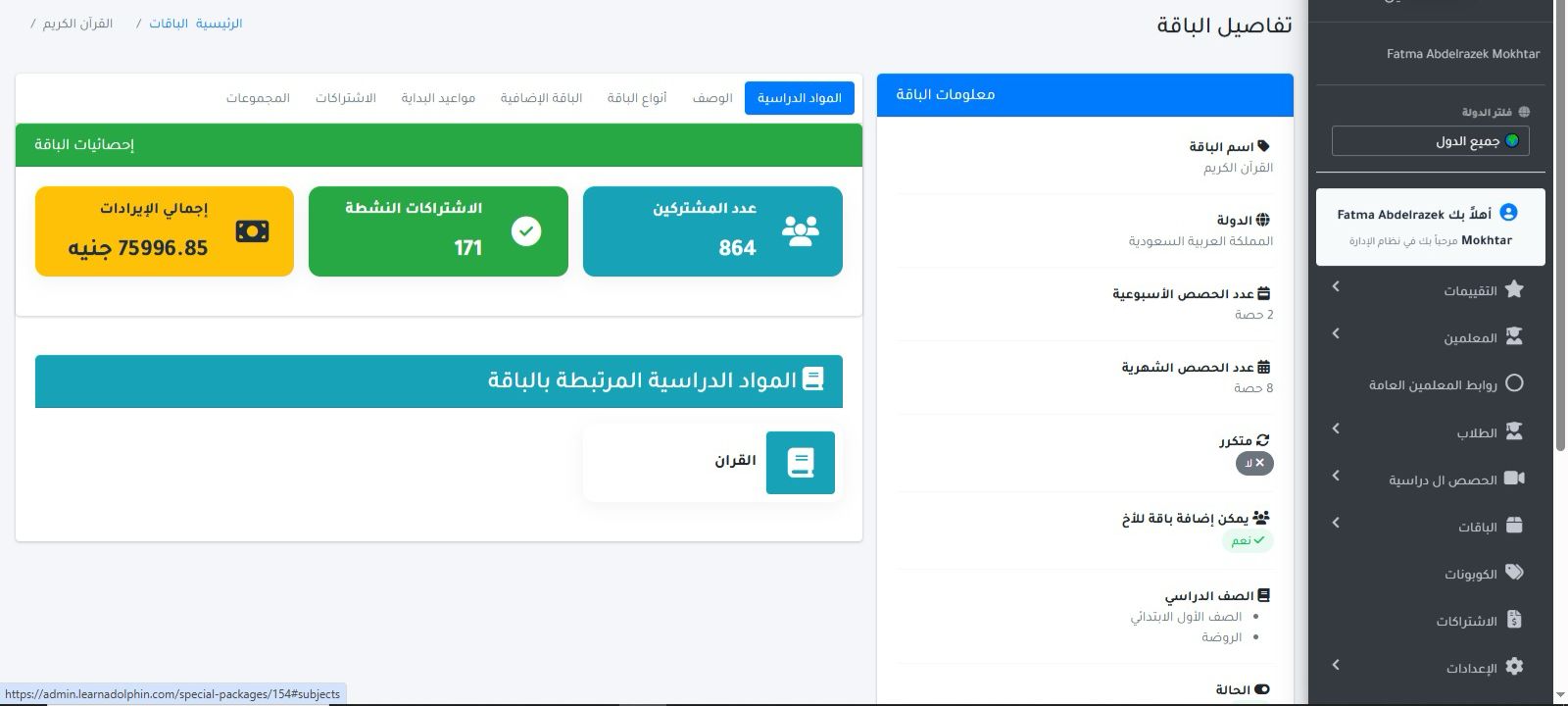Click the star icon beside التقييمات
Viewport: 1568px width, 706px height.
click(1514, 289)
